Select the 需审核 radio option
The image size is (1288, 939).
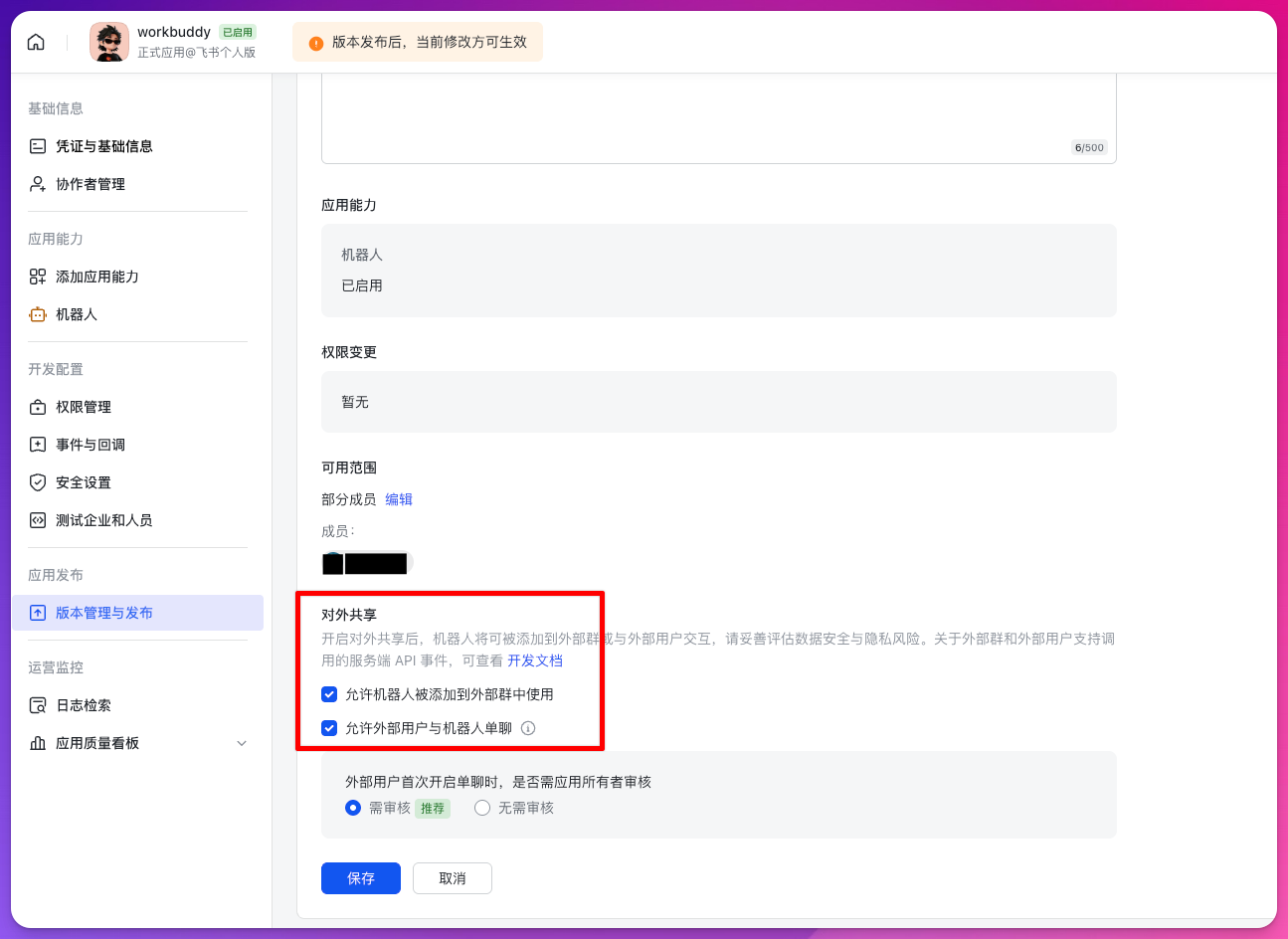point(353,808)
